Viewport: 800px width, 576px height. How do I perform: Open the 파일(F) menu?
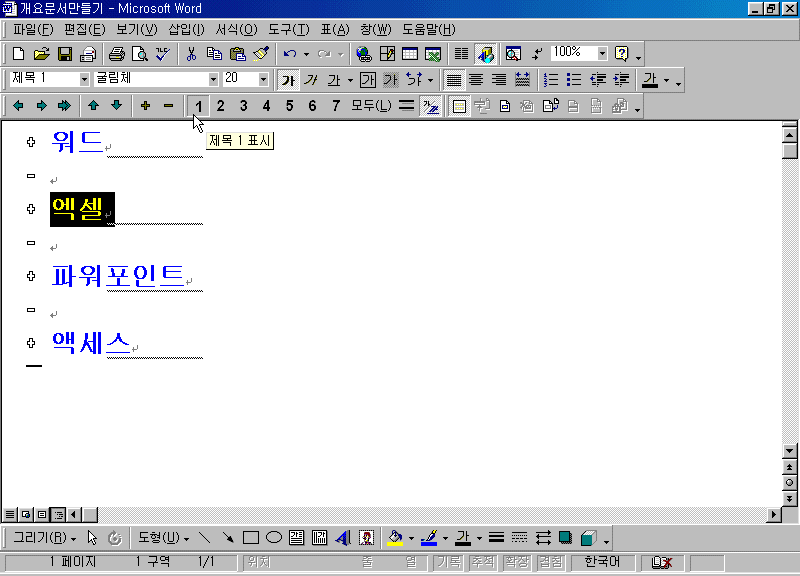pos(33,30)
